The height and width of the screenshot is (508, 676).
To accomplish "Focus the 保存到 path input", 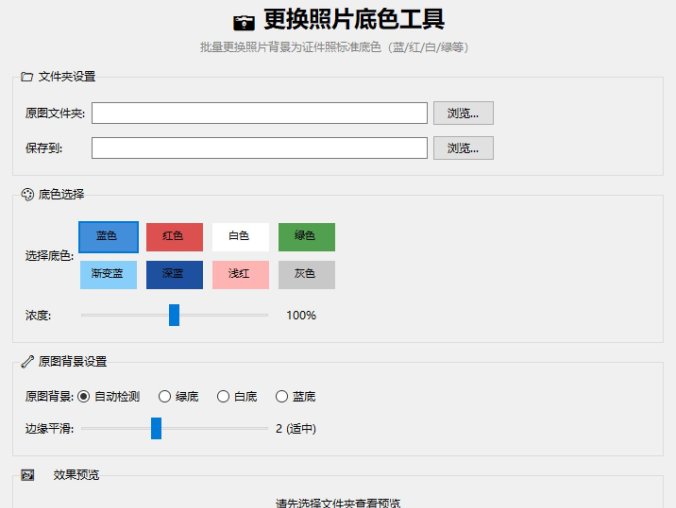I will (x=260, y=148).
